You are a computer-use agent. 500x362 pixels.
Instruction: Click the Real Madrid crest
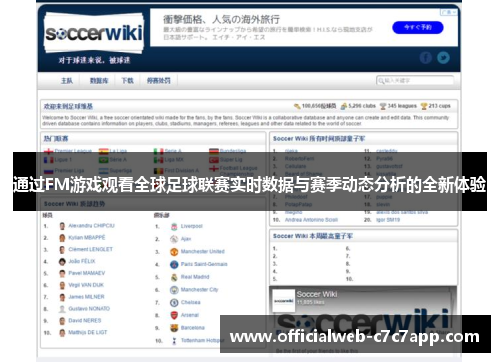tap(174, 277)
